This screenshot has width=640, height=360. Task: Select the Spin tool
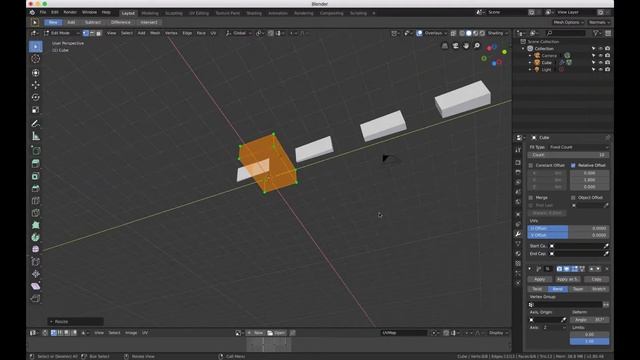tap(36, 237)
